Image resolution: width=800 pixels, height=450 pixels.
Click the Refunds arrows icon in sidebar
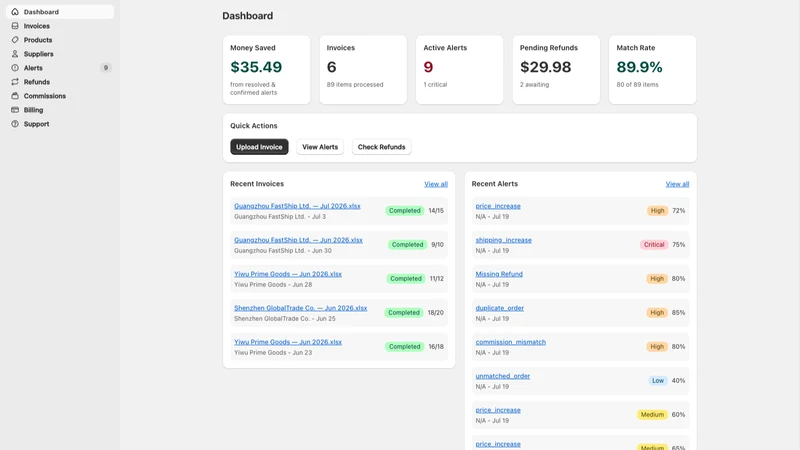tap(15, 82)
